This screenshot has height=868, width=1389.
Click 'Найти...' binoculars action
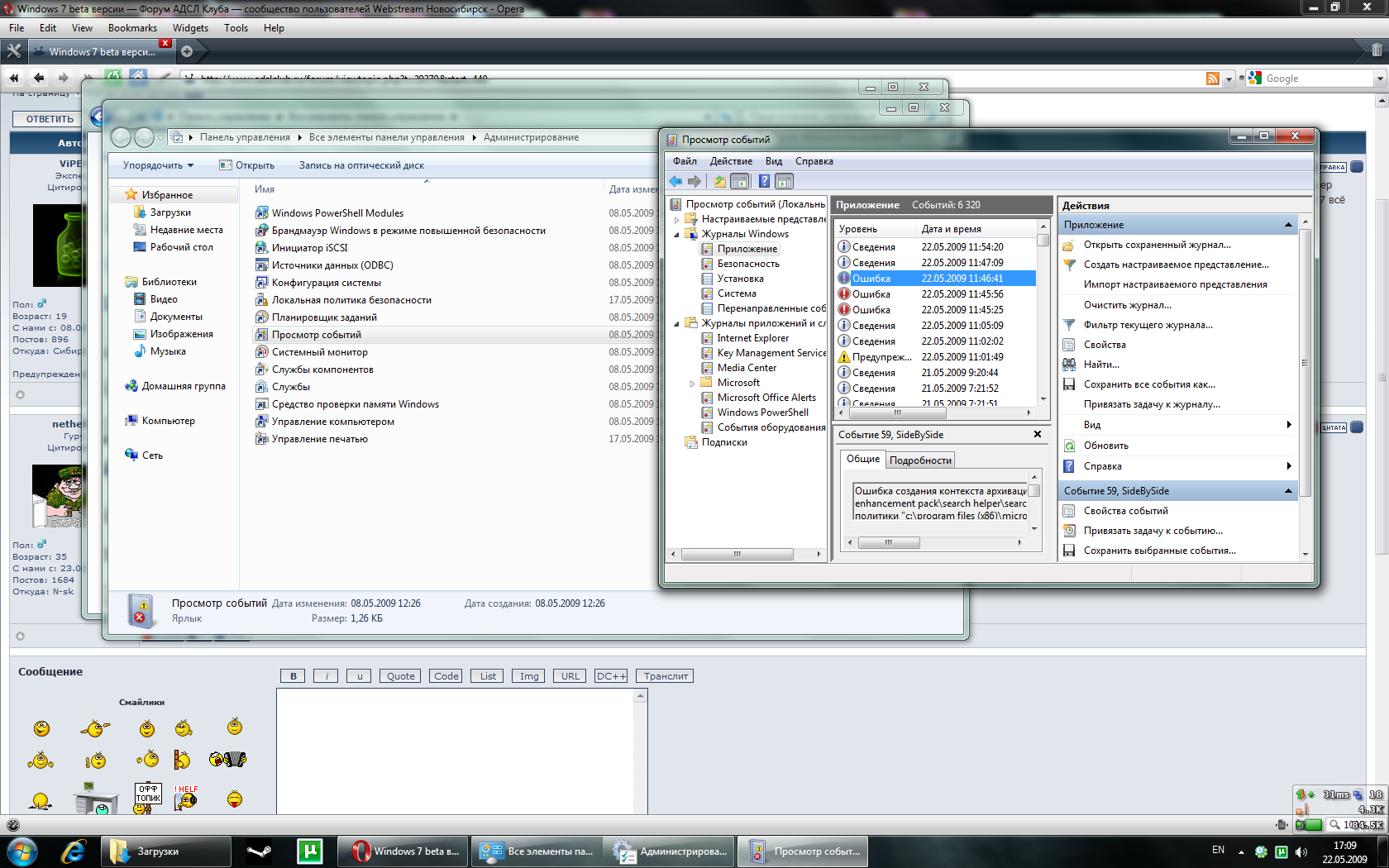click(x=1101, y=365)
